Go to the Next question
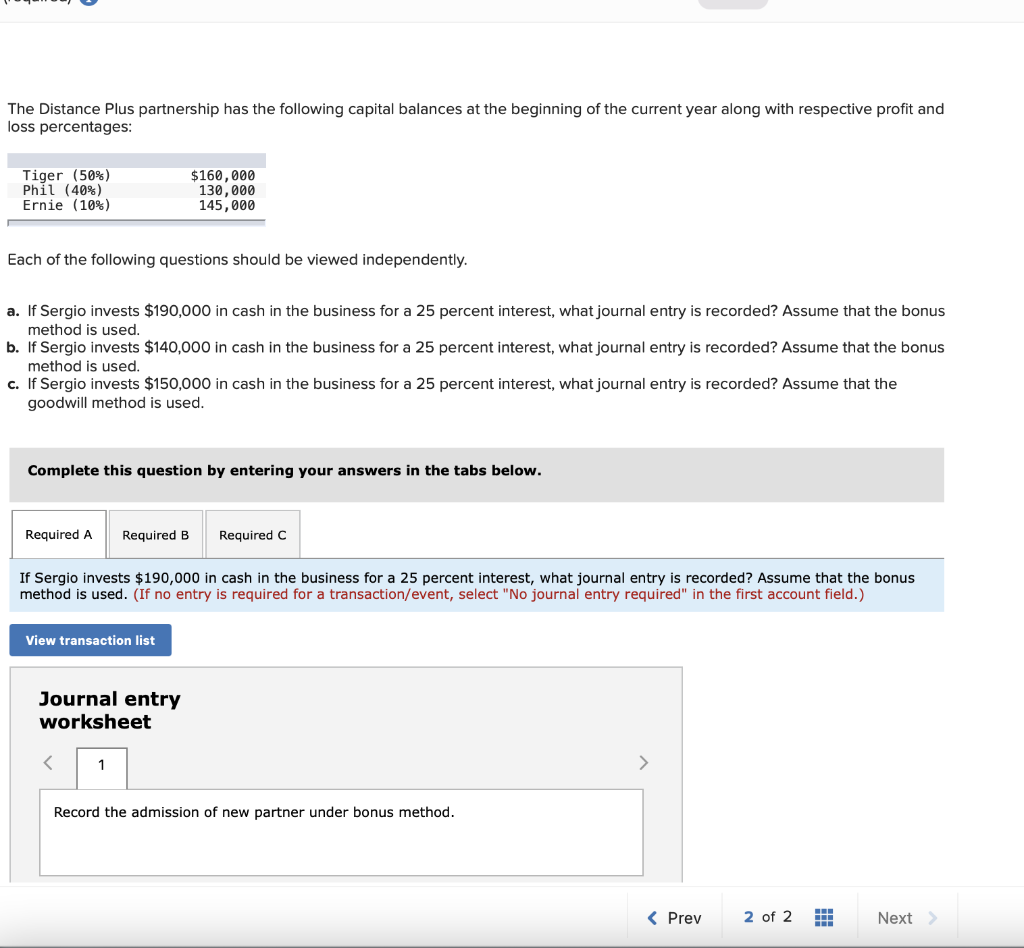 pos(907,917)
